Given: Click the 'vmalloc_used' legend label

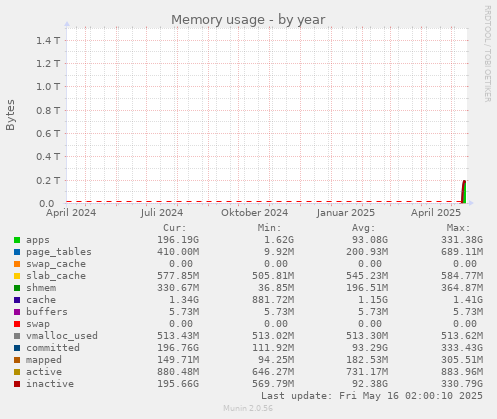Looking at the screenshot, I should [x=62, y=336].
